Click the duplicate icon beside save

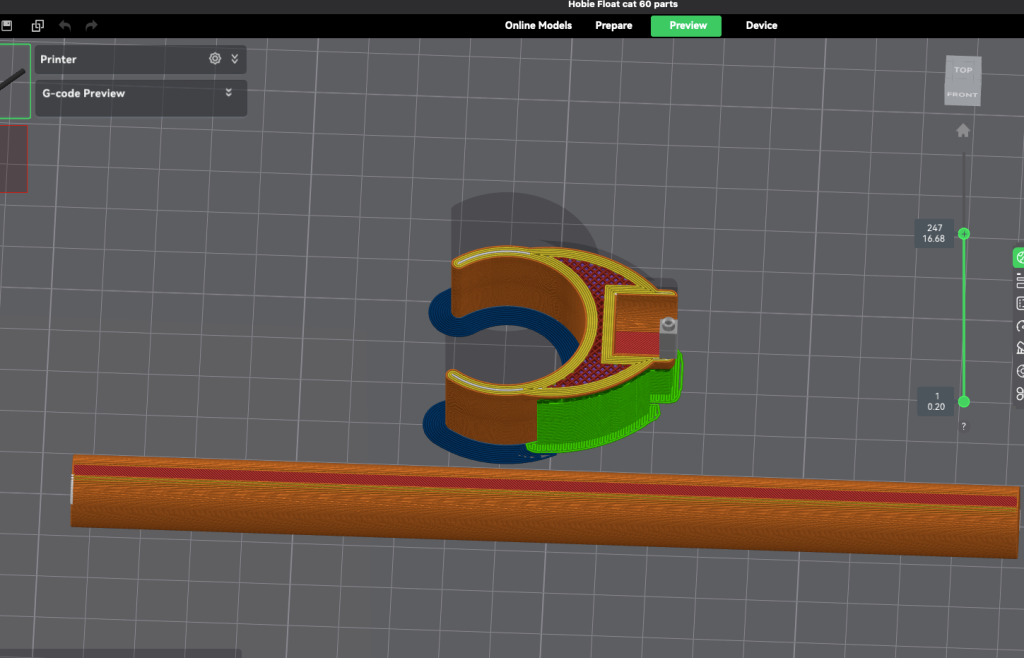[38, 25]
